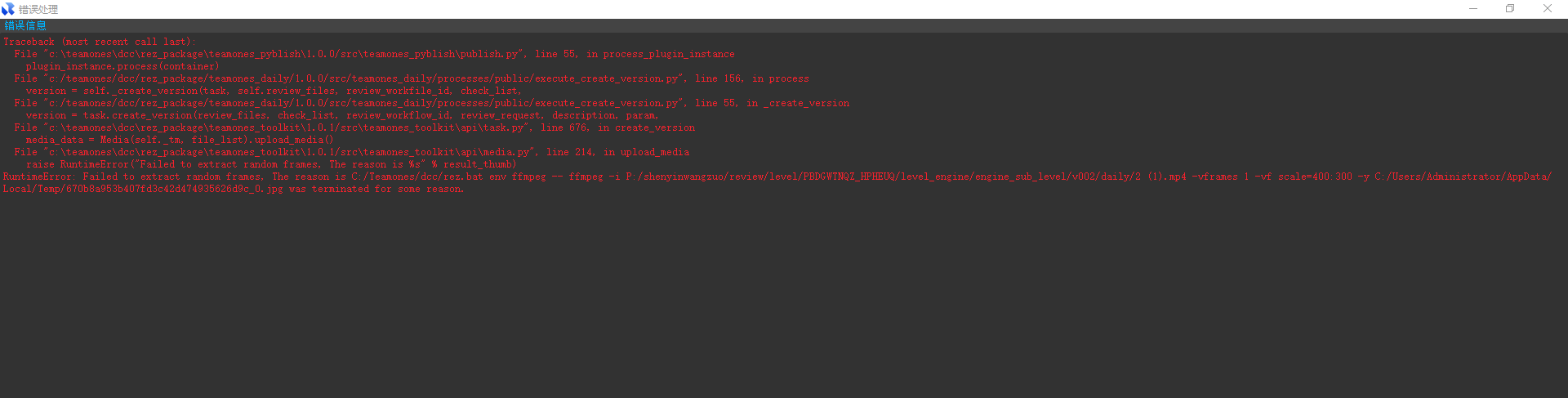Click the 'media_data = Media' code line

click(x=180, y=140)
